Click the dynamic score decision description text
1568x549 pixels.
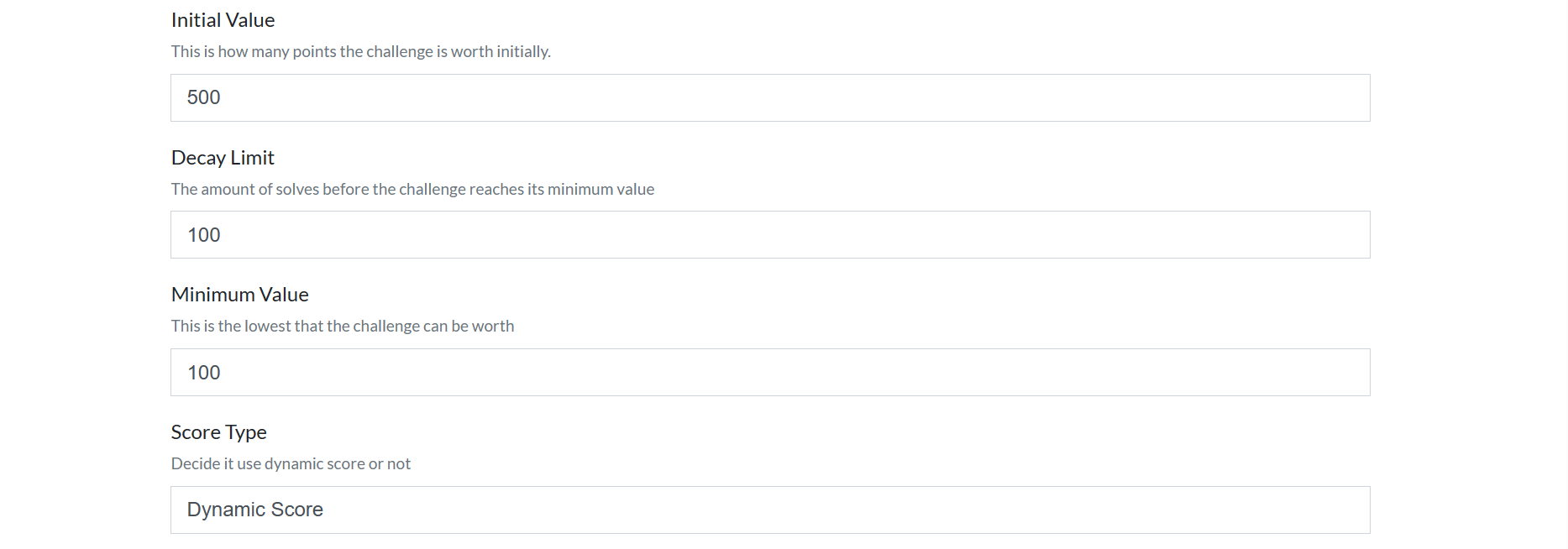pyautogui.click(x=291, y=463)
